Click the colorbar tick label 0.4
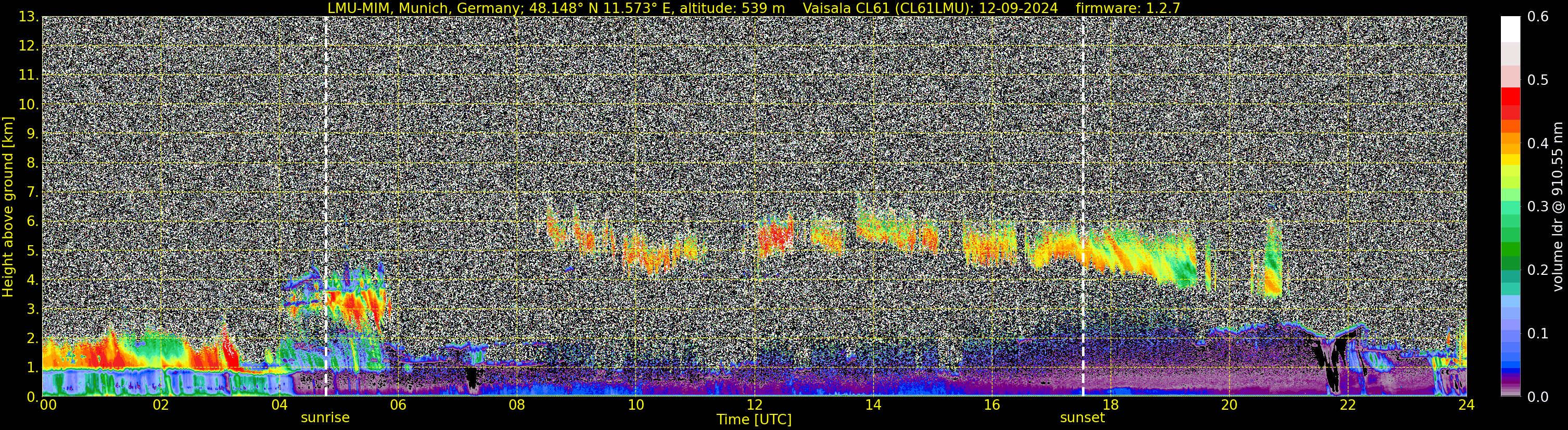This screenshot has width=1568, height=430. 1538,144
